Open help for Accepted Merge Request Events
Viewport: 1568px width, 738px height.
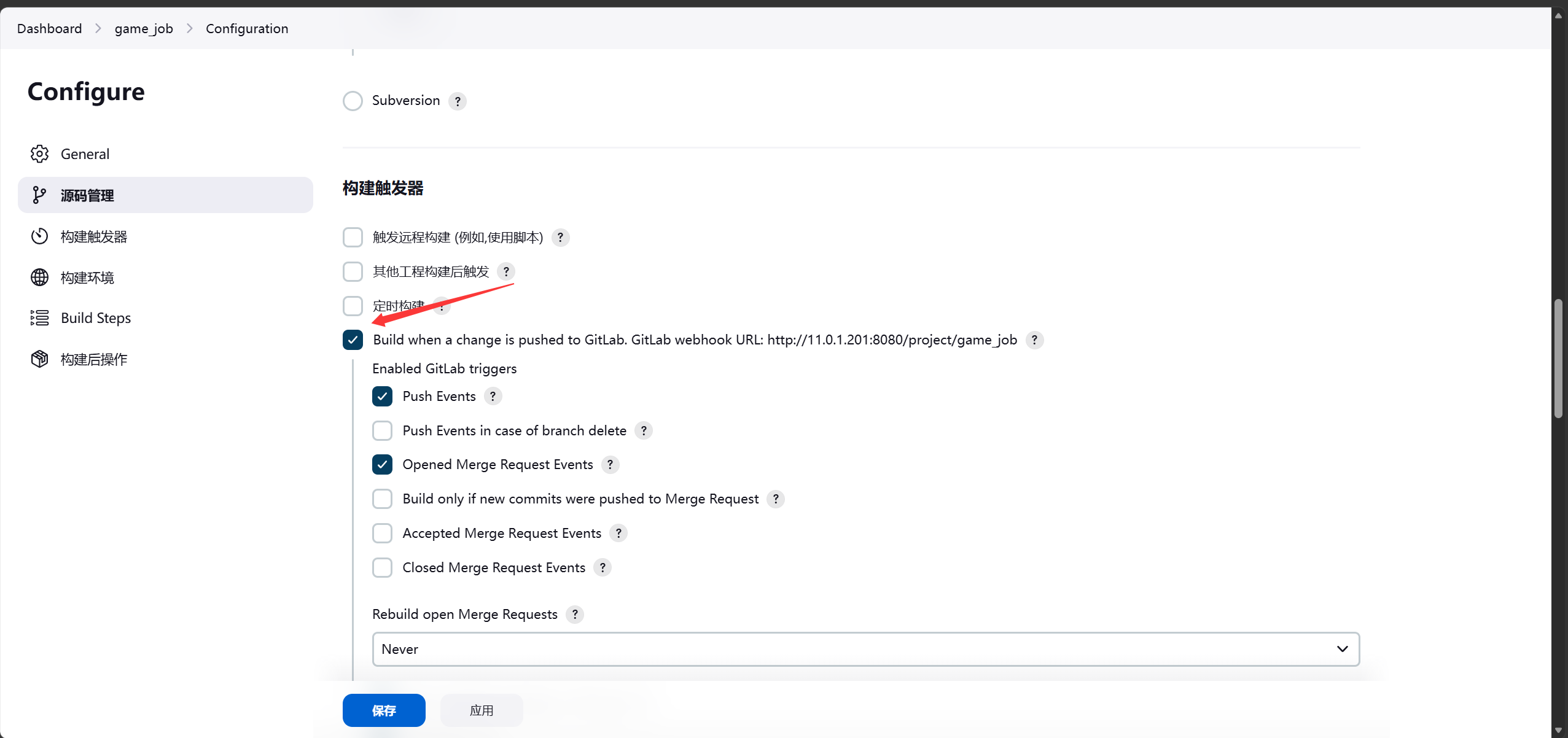(x=618, y=534)
